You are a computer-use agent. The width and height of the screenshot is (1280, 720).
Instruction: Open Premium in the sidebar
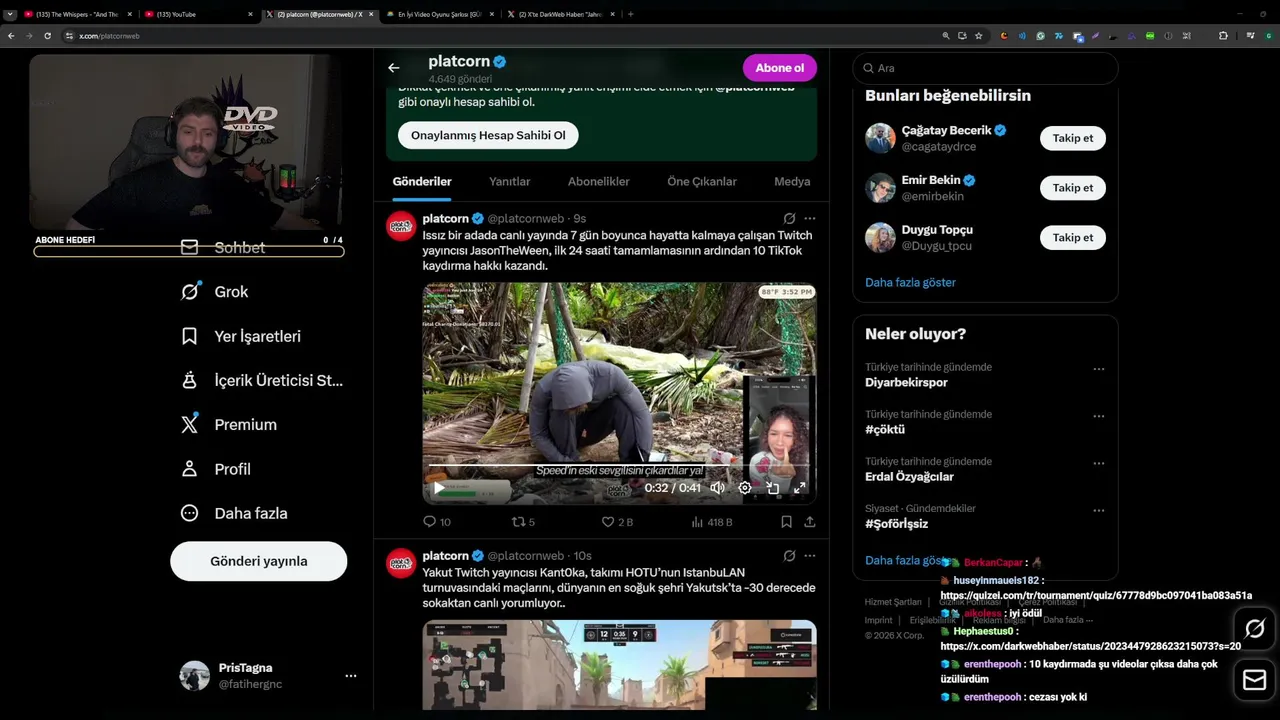(228, 424)
